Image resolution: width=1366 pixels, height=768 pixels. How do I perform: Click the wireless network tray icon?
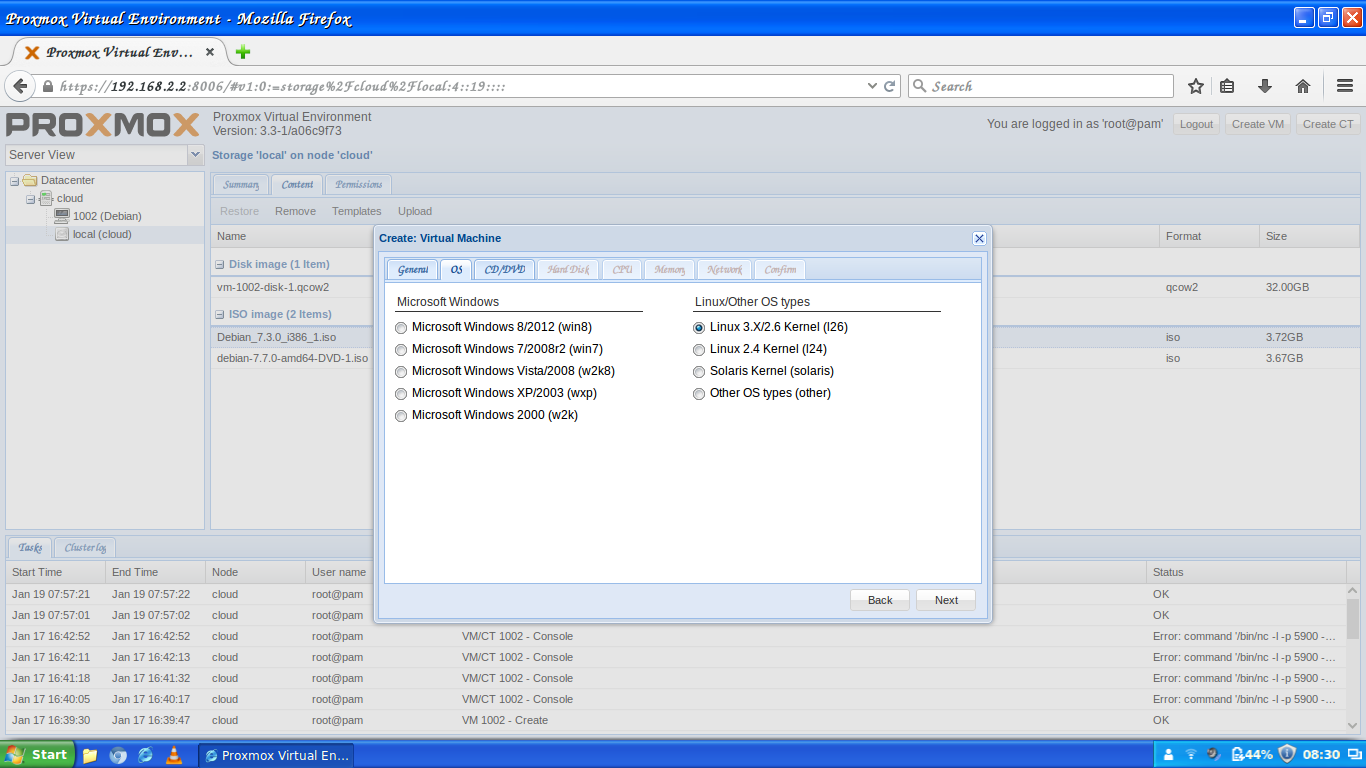1191,754
